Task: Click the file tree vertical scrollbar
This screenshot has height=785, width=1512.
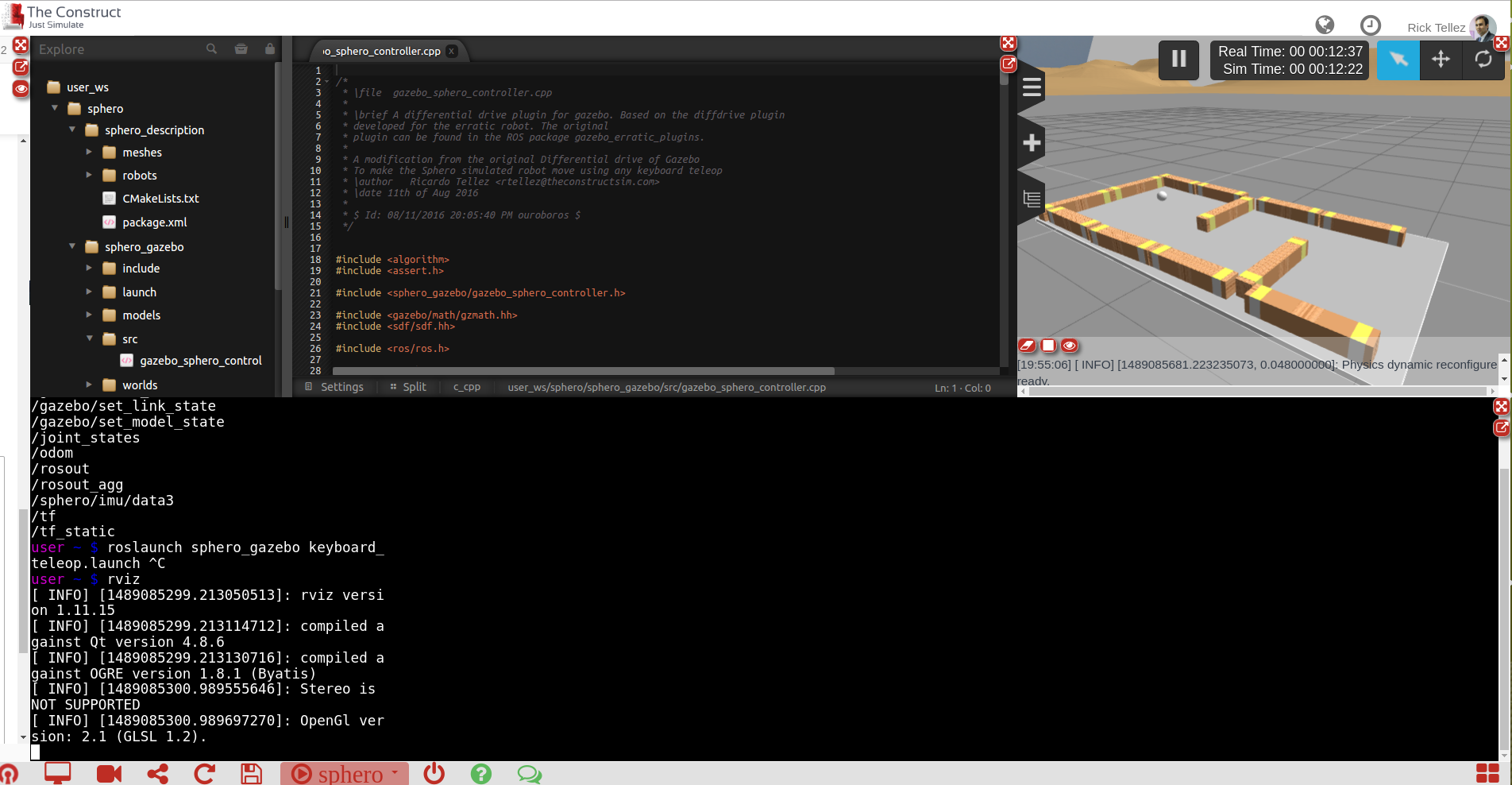Action: pyautogui.click(x=277, y=175)
